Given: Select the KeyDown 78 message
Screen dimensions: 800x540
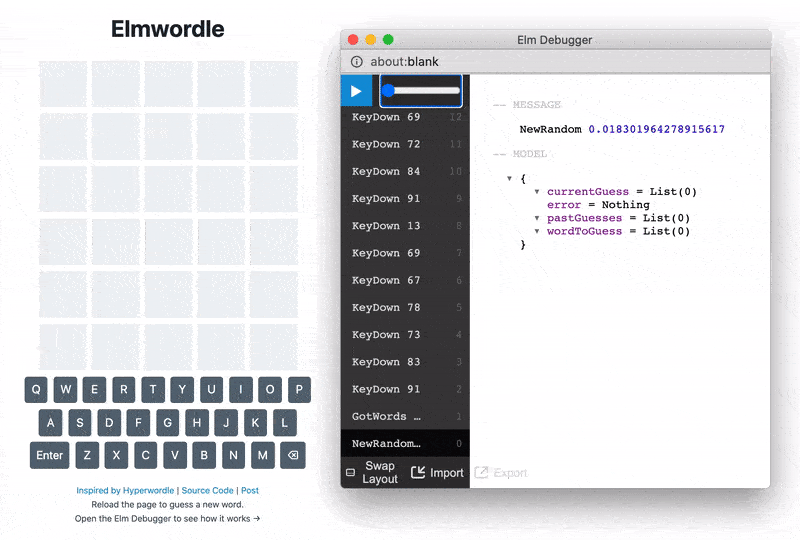Looking at the screenshot, I should (405, 307).
